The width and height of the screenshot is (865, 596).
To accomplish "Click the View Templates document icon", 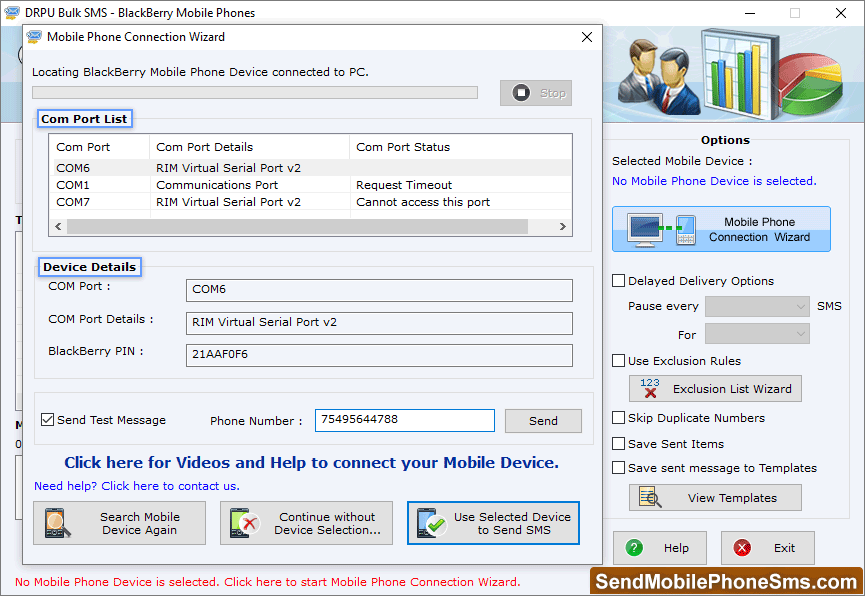I will point(650,497).
